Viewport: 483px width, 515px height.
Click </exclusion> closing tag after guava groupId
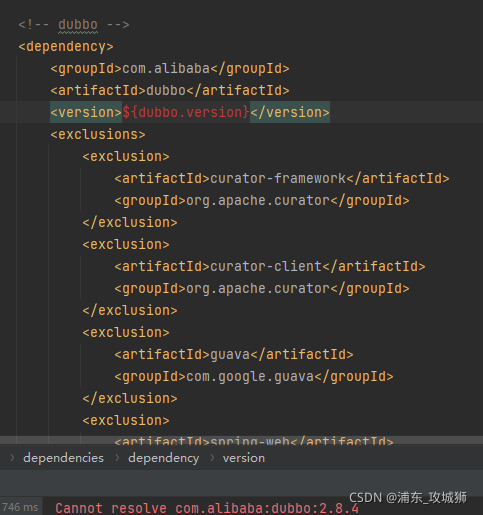(x=130, y=398)
